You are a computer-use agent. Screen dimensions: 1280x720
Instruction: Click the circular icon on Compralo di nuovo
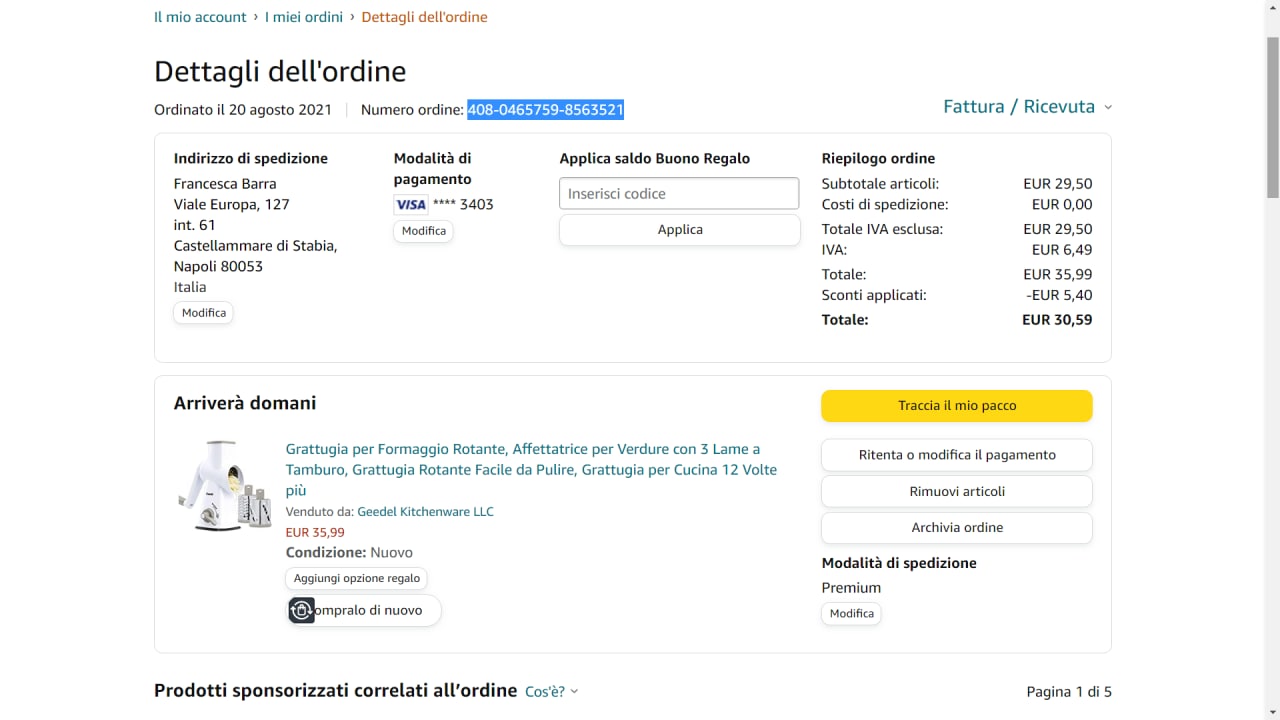(302, 610)
